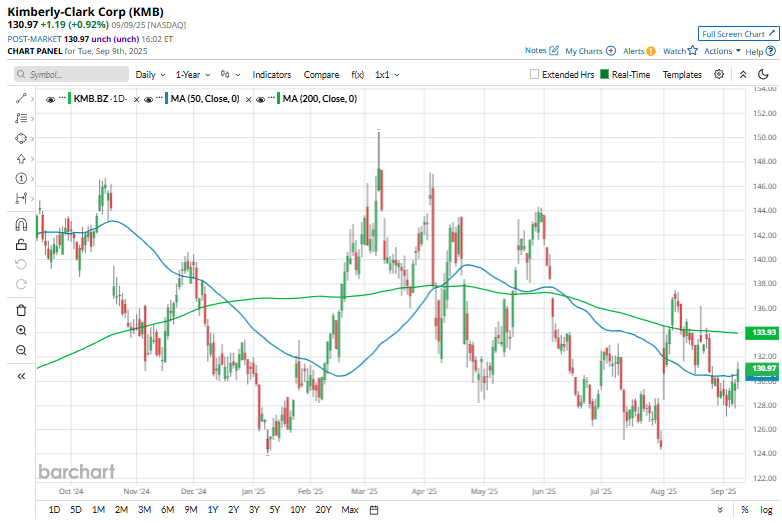This screenshot has height=523, width=782.
Task: Choose the up-arrow marker tool
Action: pos(20,159)
